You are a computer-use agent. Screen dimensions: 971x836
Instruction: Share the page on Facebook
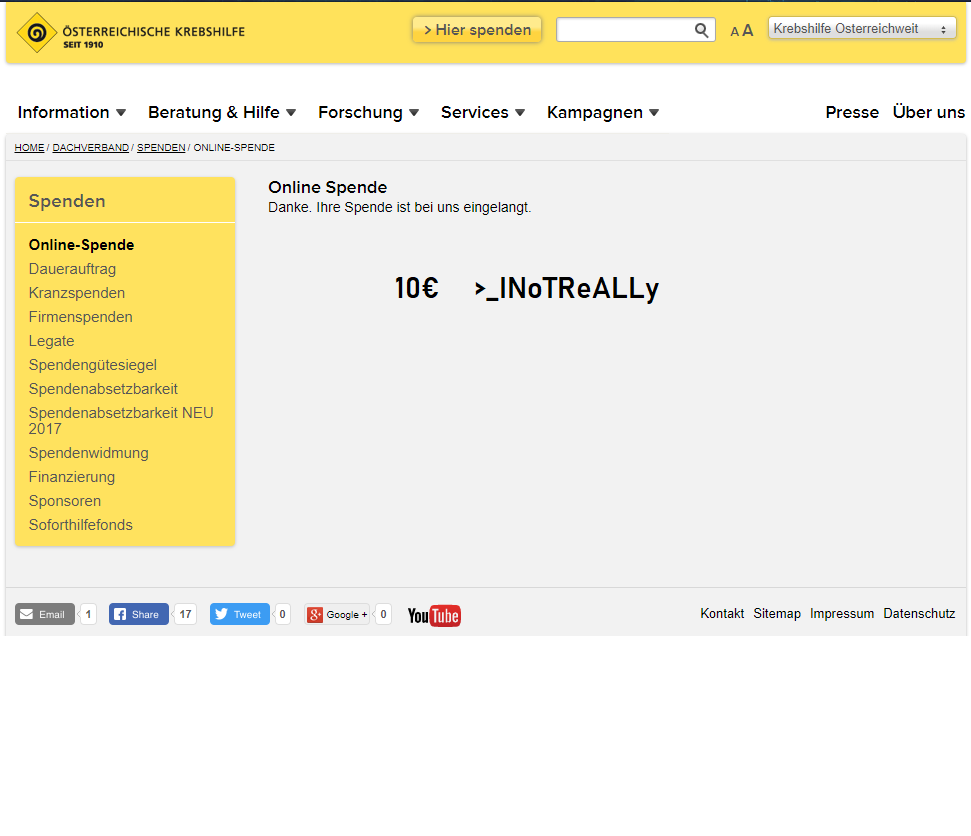pyautogui.click(x=139, y=614)
